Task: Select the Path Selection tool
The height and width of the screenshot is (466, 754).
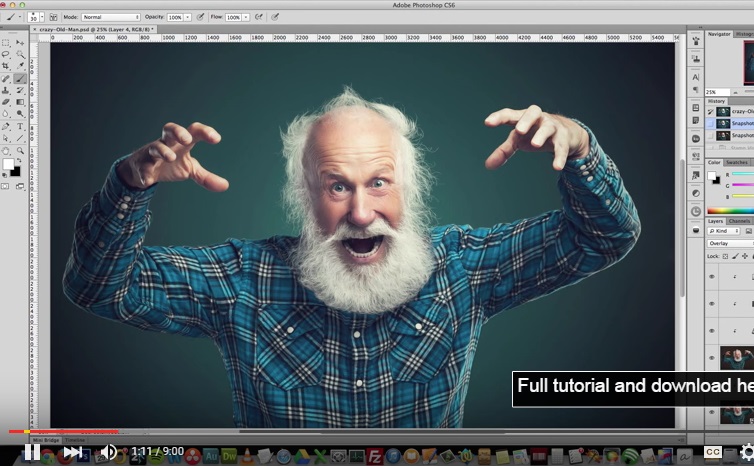Action: (x=6, y=139)
